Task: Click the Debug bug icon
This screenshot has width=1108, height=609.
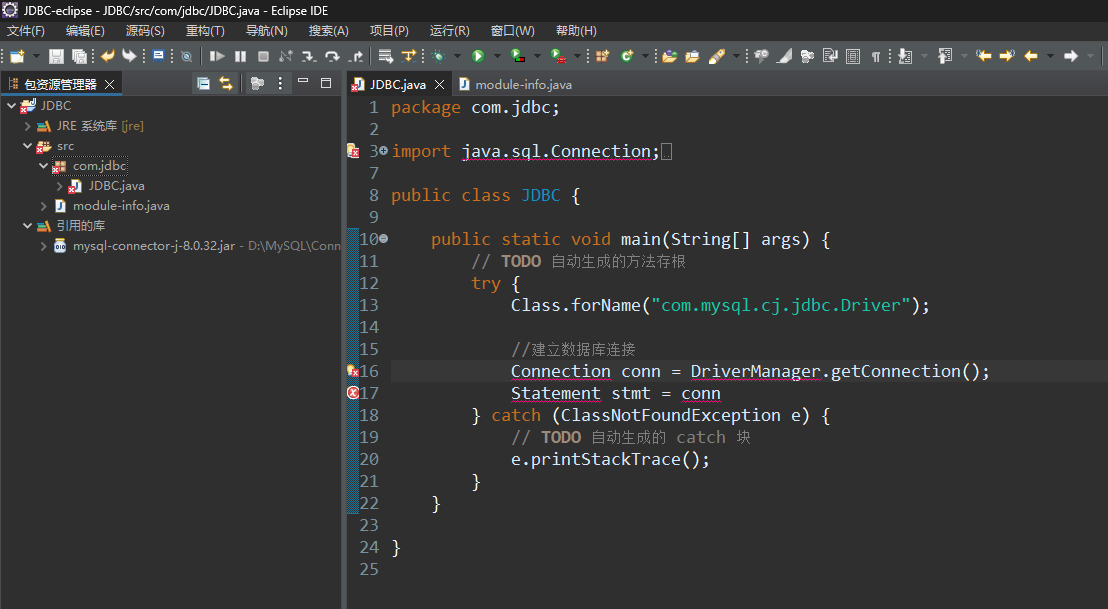Action: (x=438, y=56)
